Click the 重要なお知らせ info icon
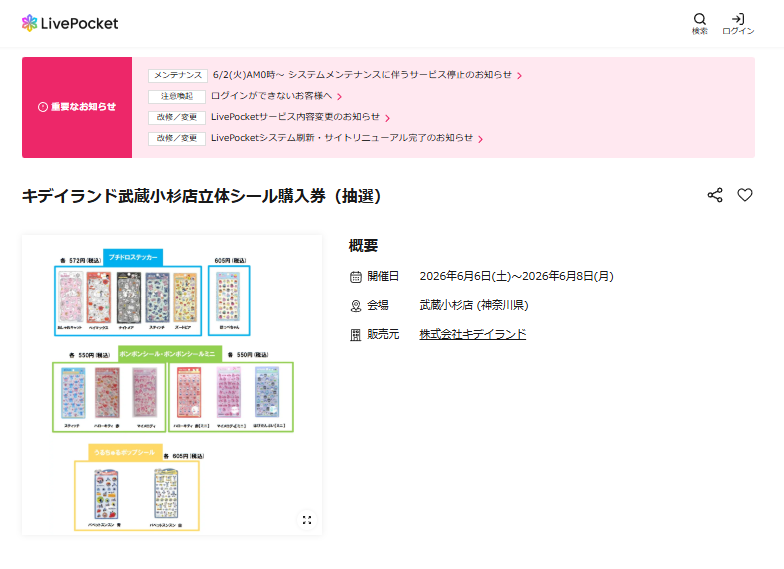Image resolution: width=784 pixels, height=569 pixels. (x=42, y=107)
